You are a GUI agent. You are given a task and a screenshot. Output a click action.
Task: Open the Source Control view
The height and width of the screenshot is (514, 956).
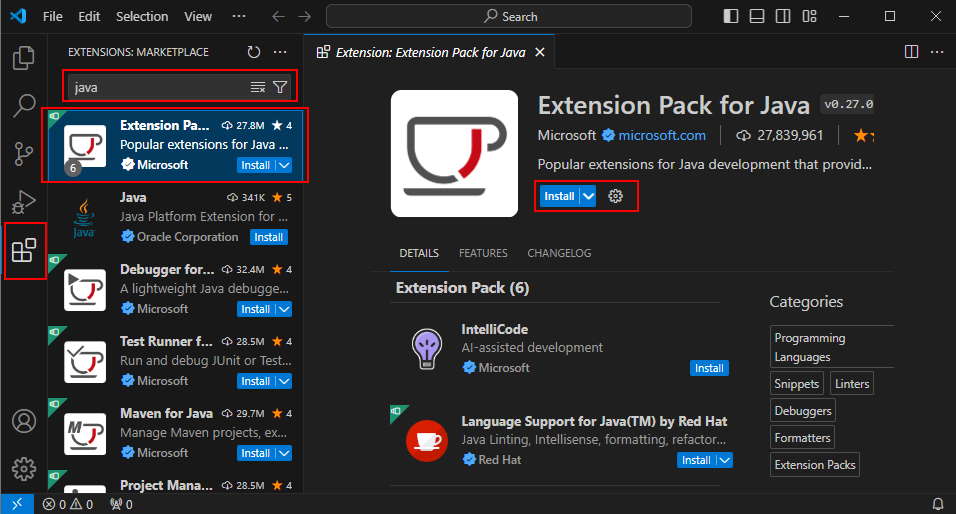pos(24,154)
